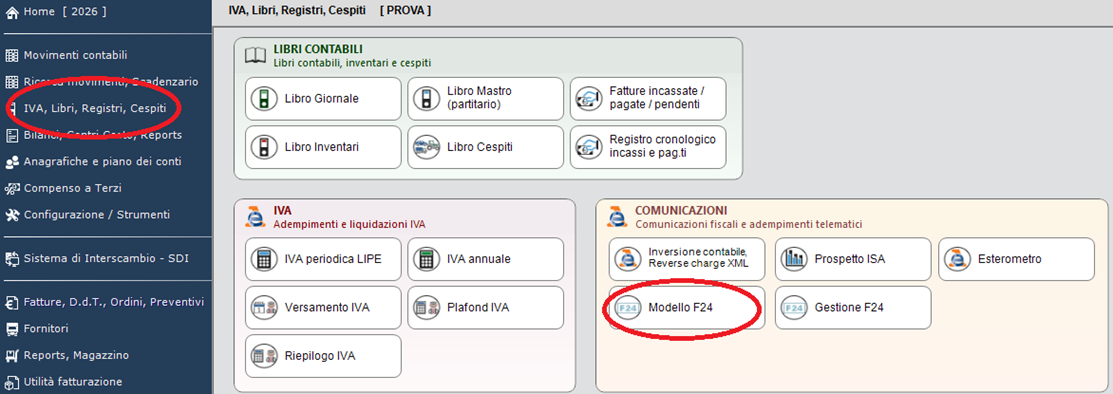Open Anagrafiche e piano dei conti
This screenshot has width=1113, height=394.
[x=93, y=162]
